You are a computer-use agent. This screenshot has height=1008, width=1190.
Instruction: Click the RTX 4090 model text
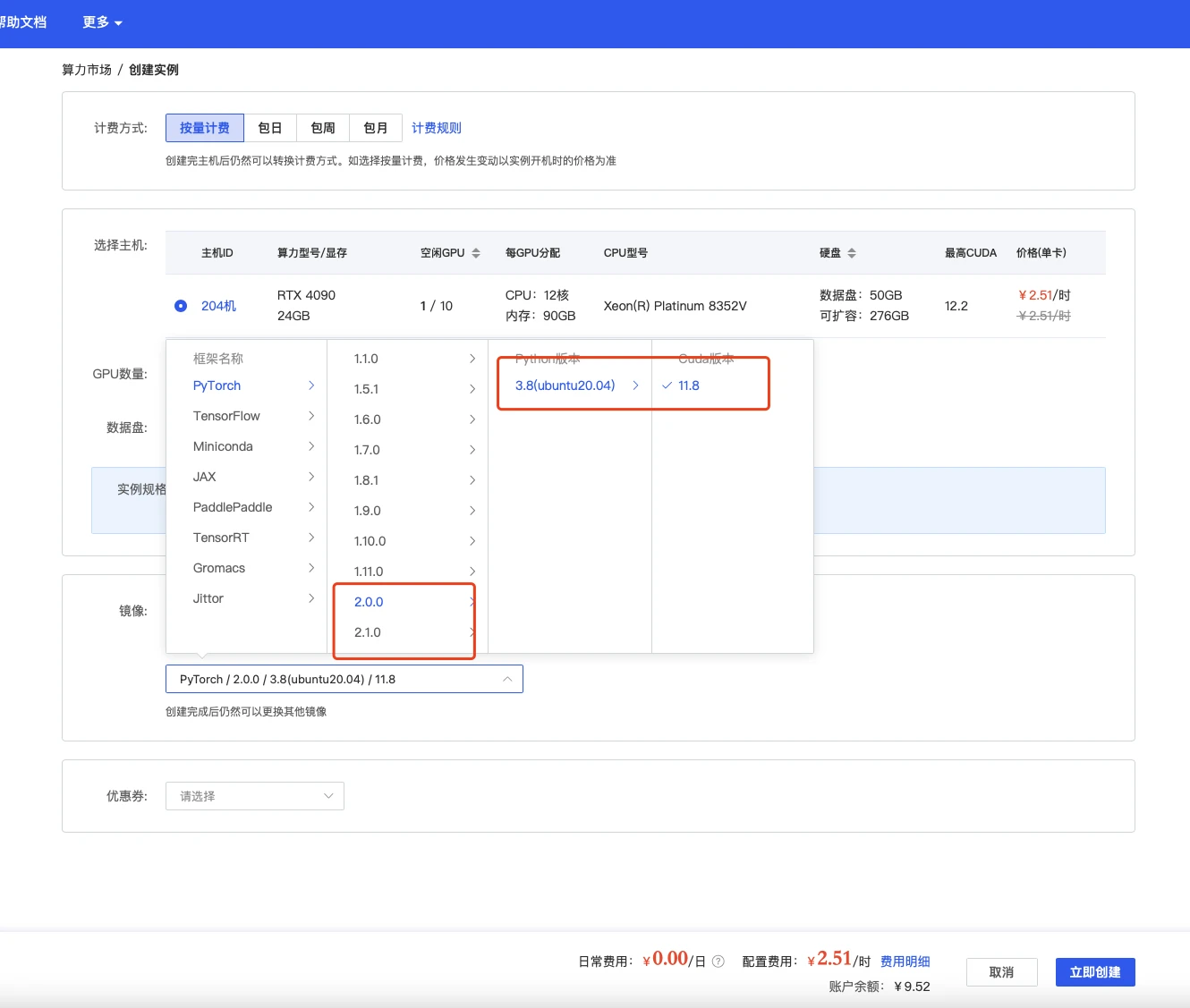point(306,295)
